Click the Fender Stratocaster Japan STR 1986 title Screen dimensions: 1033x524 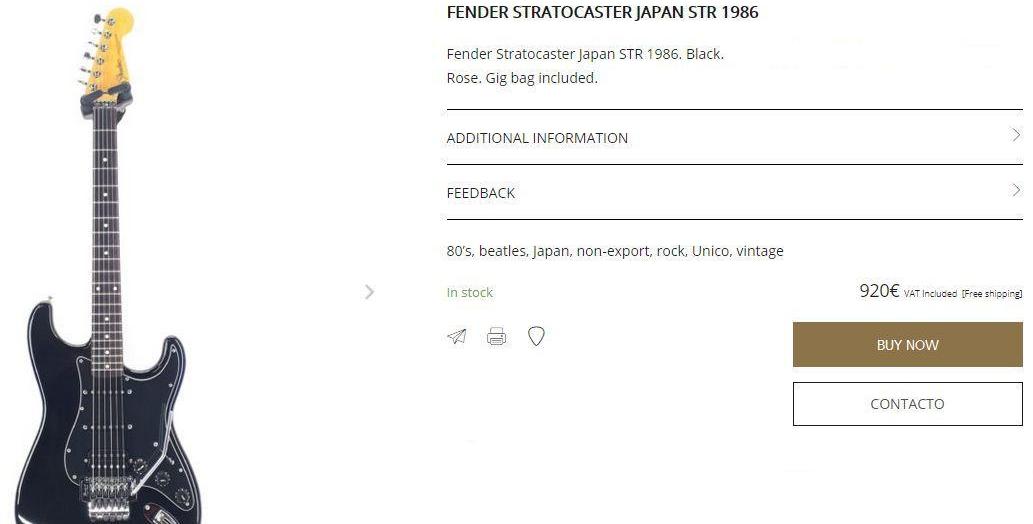coord(602,13)
